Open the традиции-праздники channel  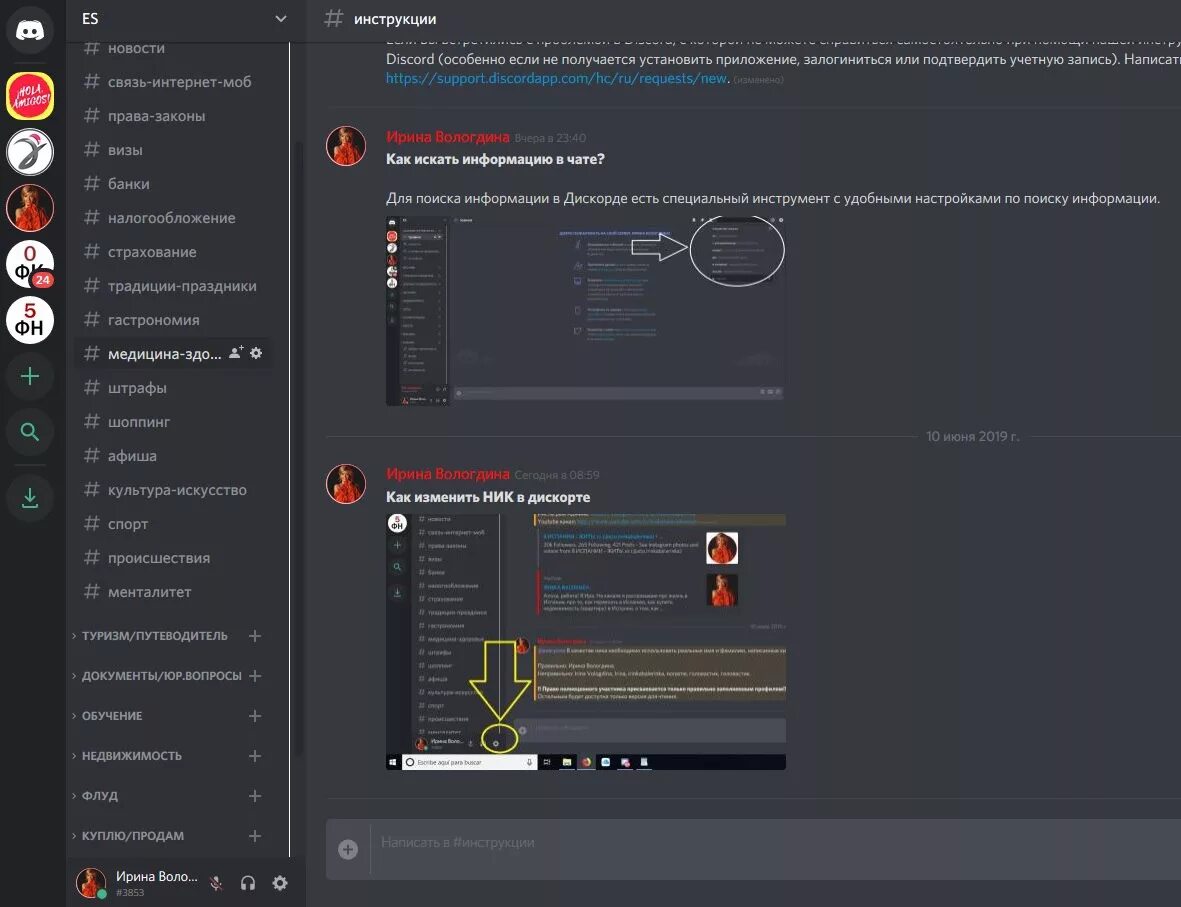tap(172, 286)
